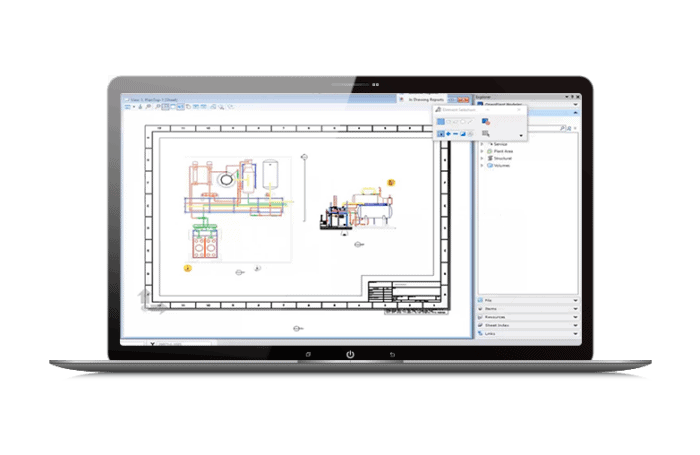Viewport: 700px width, 455px height.
Task: Expand the Plant Area tree node
Action: point(482,151)
